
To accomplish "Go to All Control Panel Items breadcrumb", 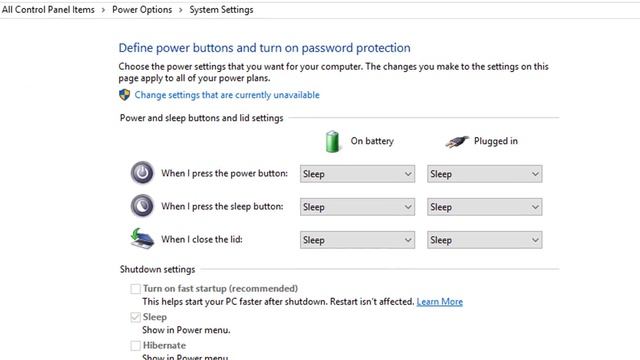I will pos(48,10).
